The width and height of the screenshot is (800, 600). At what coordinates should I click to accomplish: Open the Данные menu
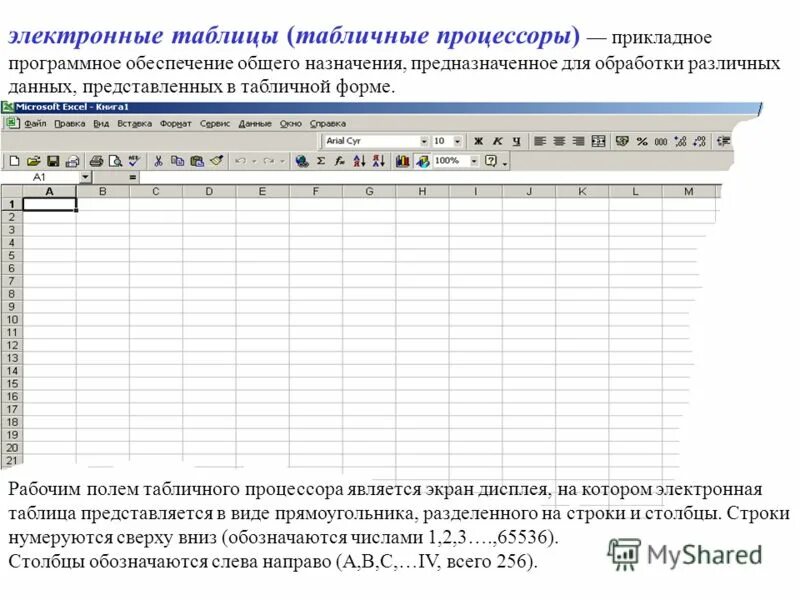[x=255, y=123]
